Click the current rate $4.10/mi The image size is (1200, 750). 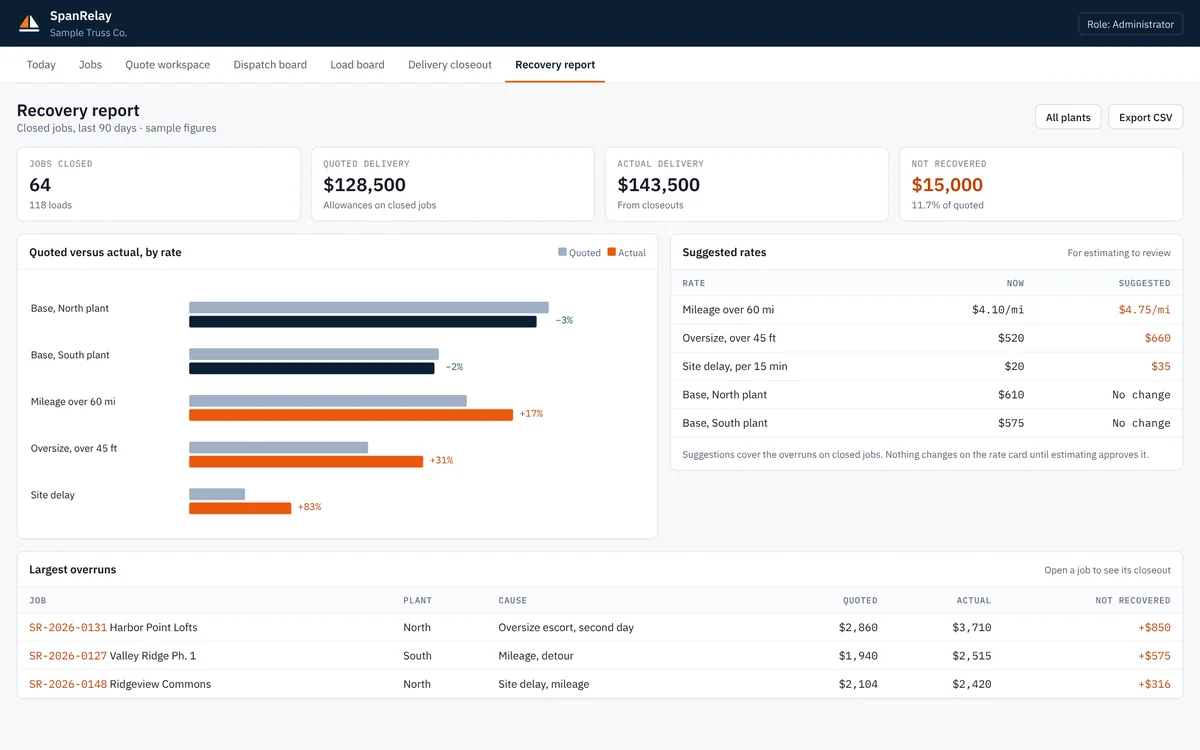pos(998,310)
